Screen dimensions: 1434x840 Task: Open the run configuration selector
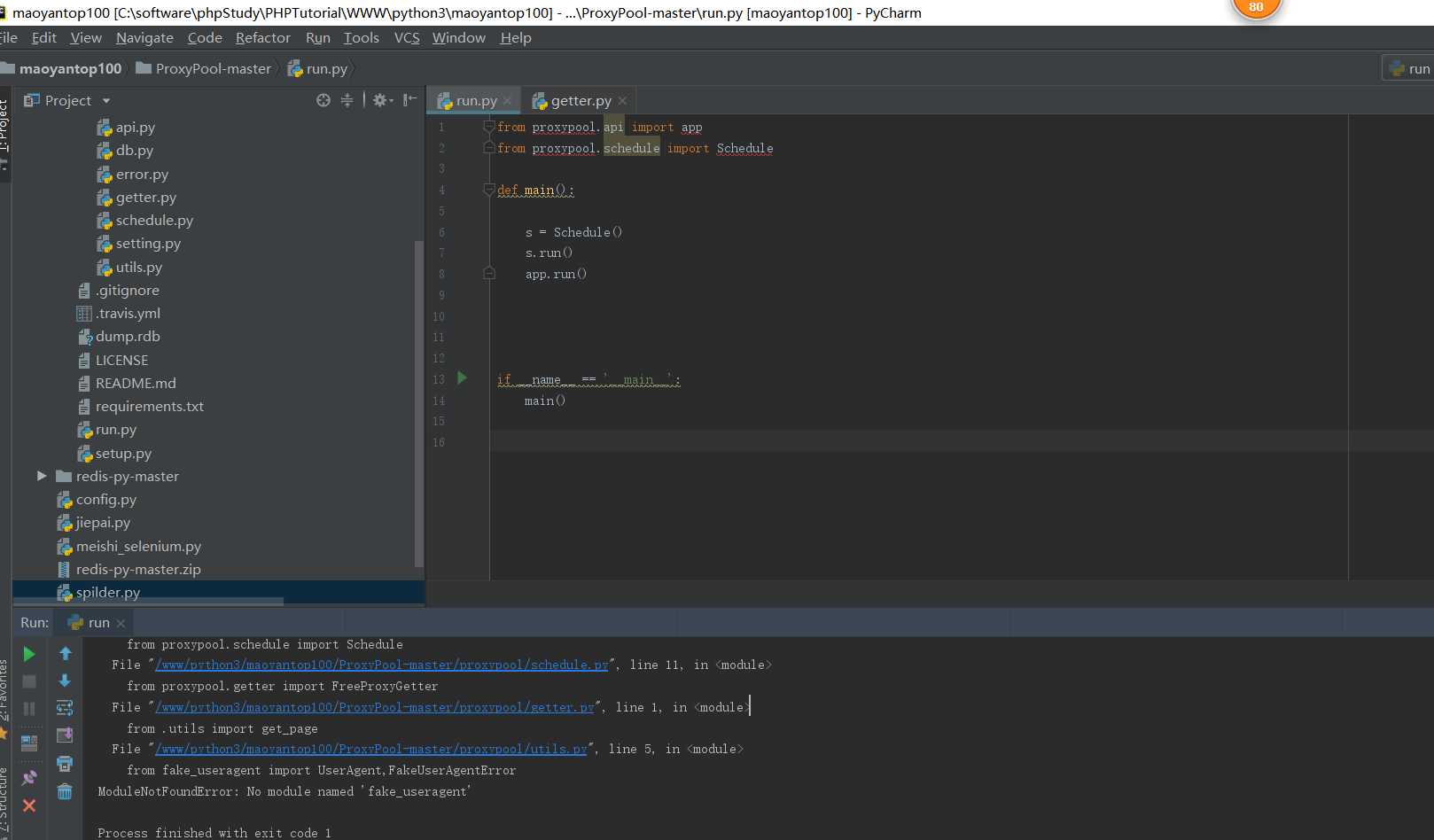[x=1409, y=68]
